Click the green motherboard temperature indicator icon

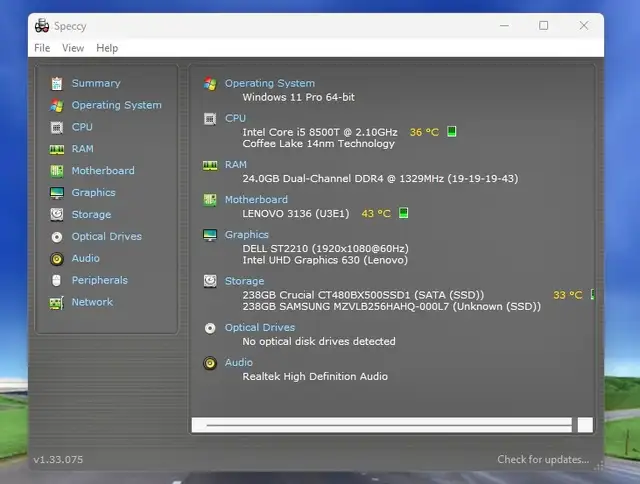[403, 213]
